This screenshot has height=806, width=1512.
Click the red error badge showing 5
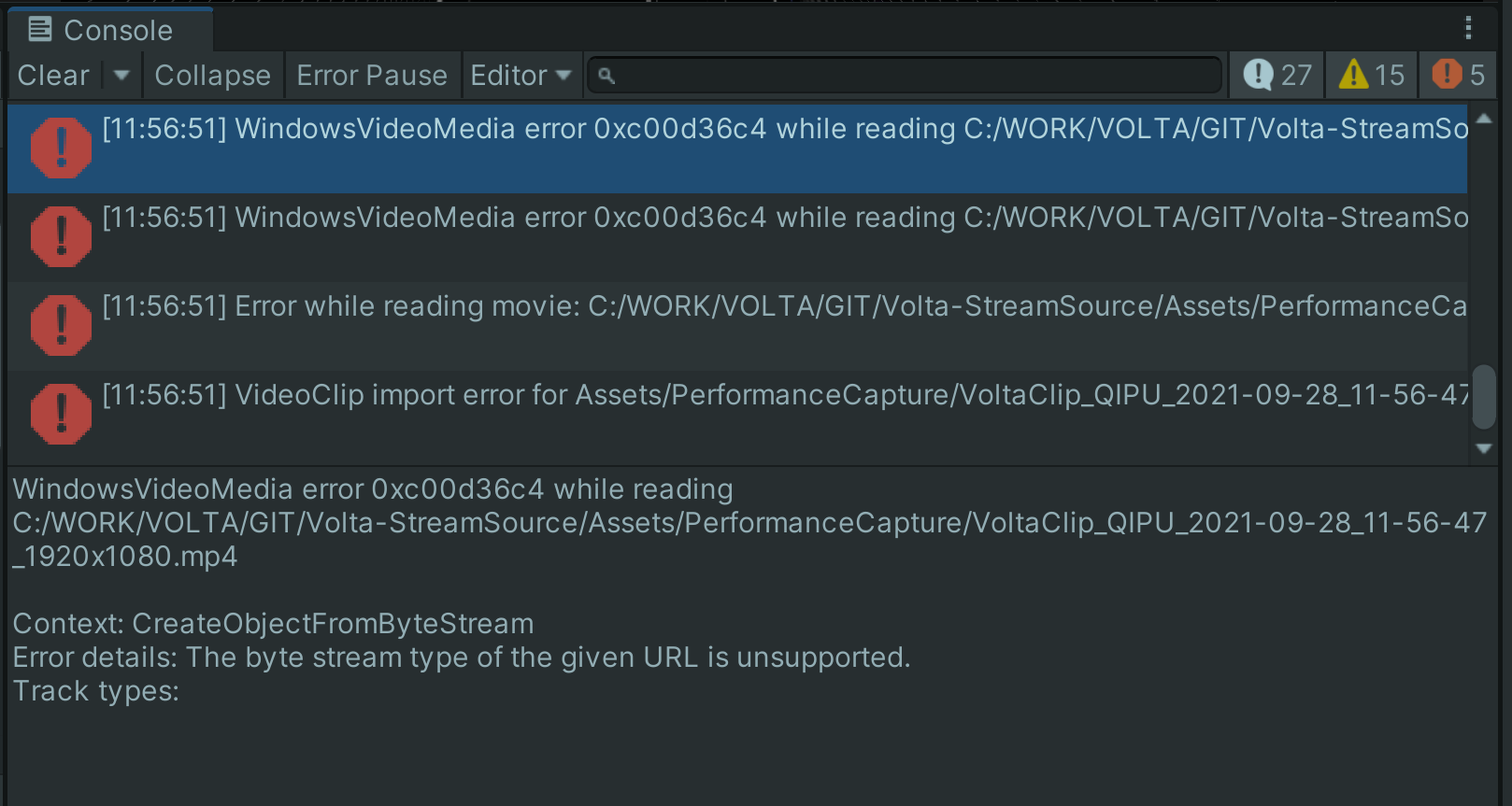[x=1458, y=75]
